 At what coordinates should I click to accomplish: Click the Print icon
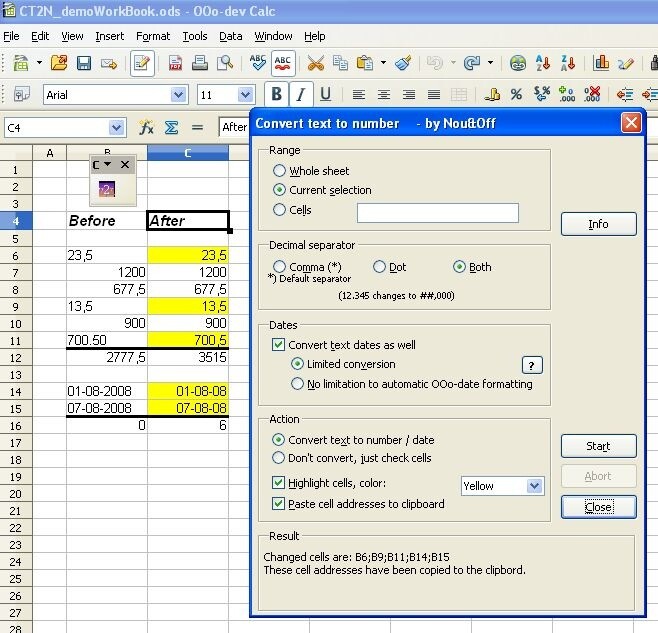200,63
